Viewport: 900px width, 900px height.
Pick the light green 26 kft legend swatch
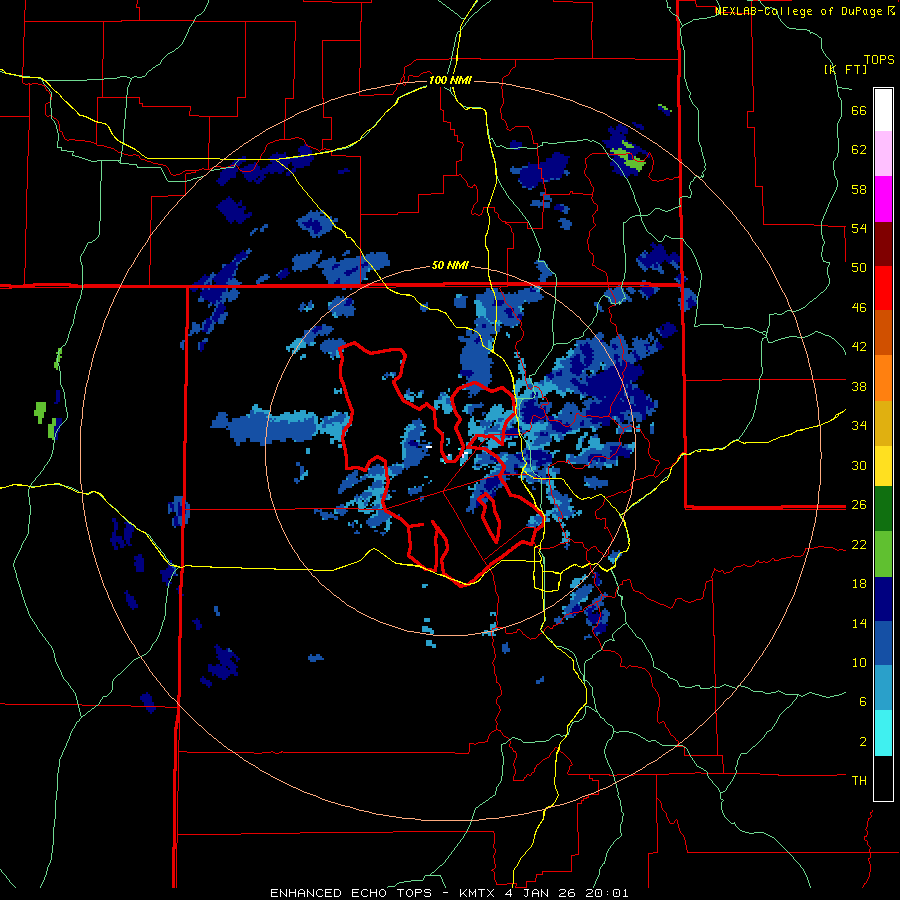point(883,554)
